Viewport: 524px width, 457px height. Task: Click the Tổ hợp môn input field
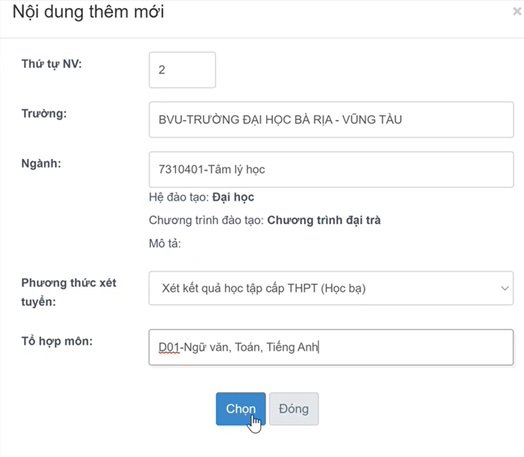(x=331, y=347)
